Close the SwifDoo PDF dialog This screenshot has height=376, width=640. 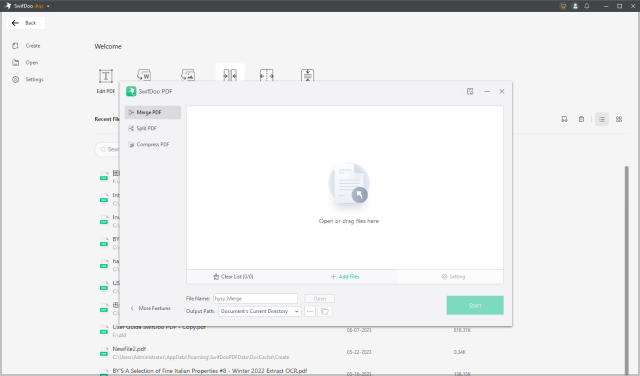[x=502, y=91]
